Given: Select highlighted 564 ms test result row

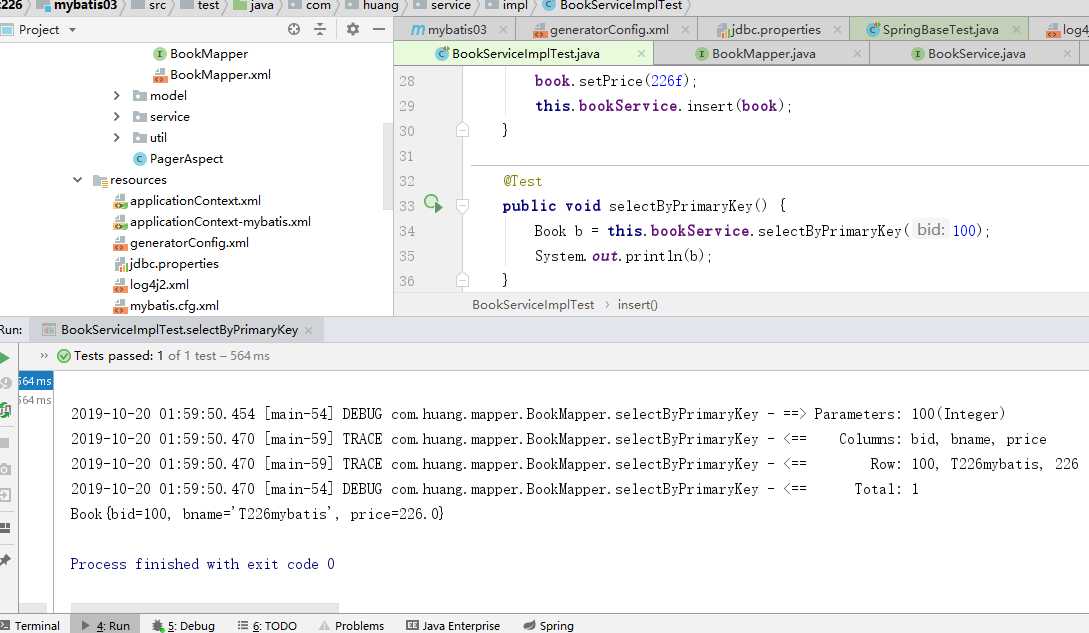Looking at the screenshot, I should [35, 381].
